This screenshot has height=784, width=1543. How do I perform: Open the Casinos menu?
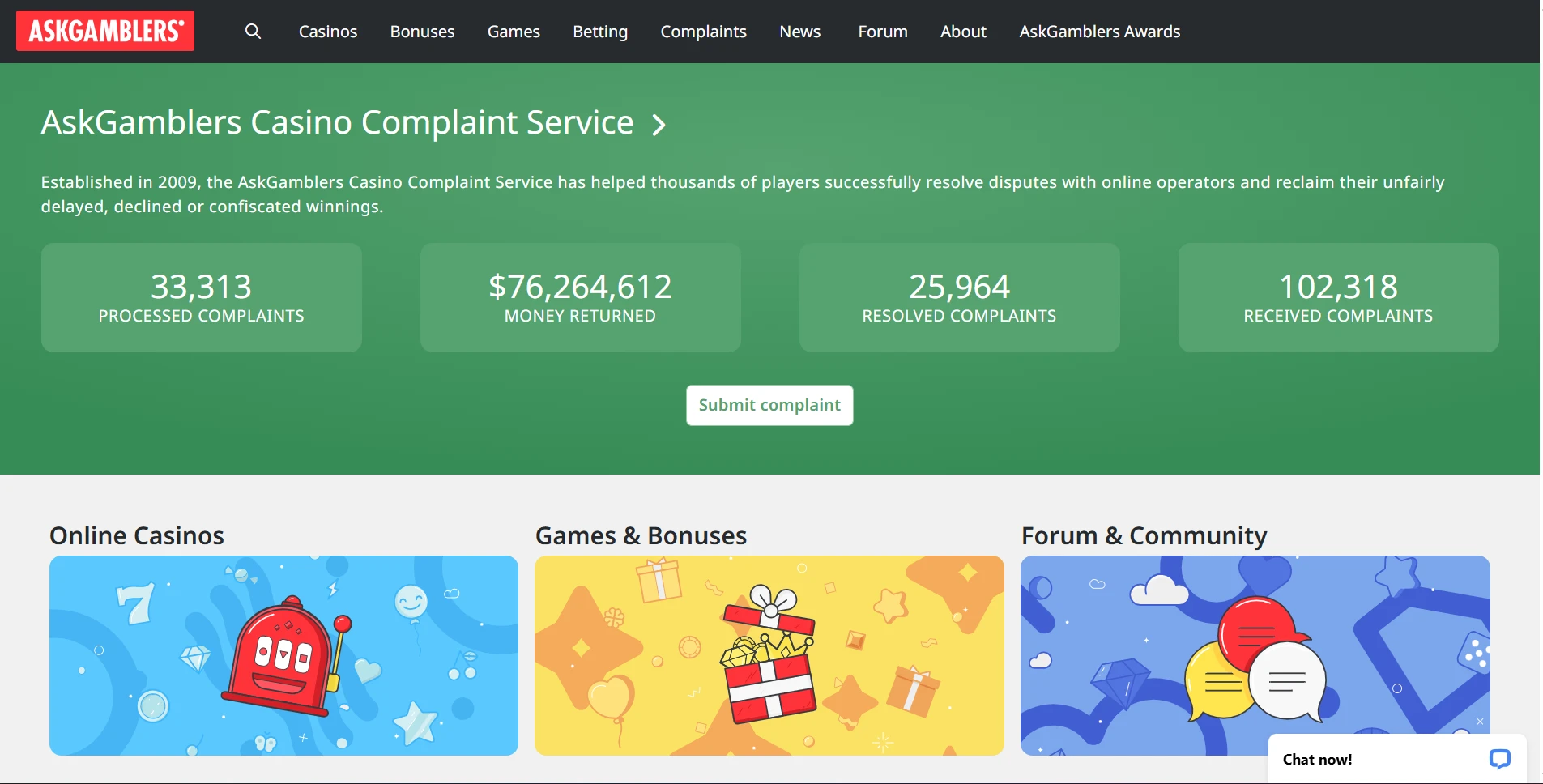click(x=328, y=32)
